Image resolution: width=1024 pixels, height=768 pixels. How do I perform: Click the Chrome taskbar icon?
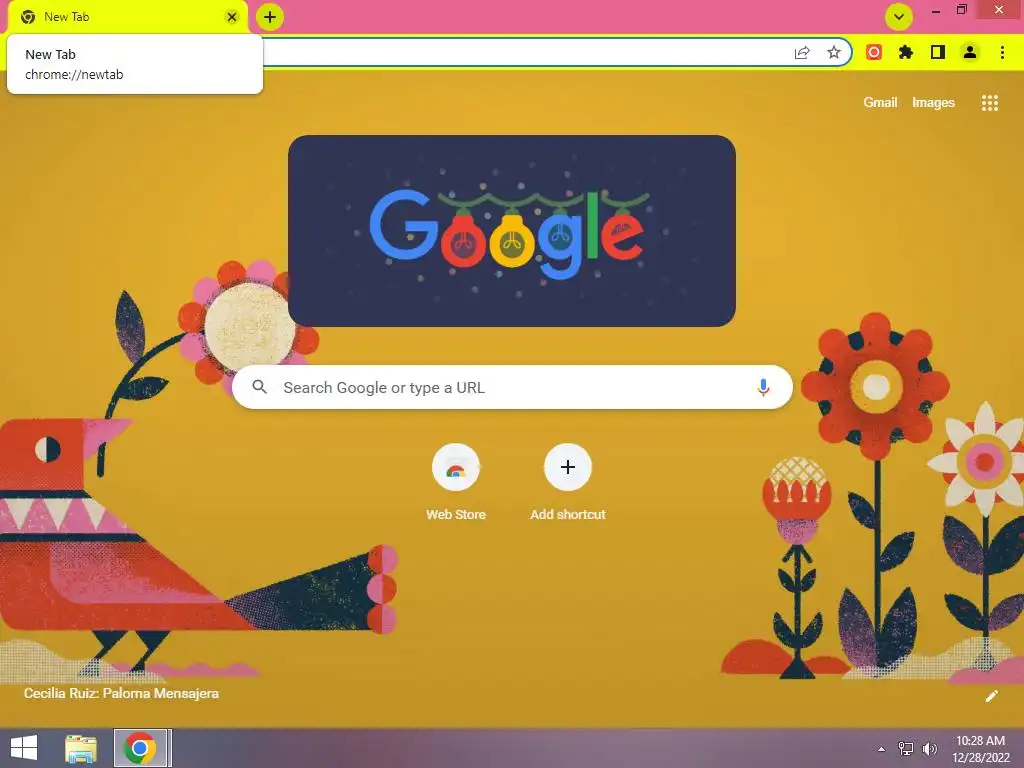[140, 748]
